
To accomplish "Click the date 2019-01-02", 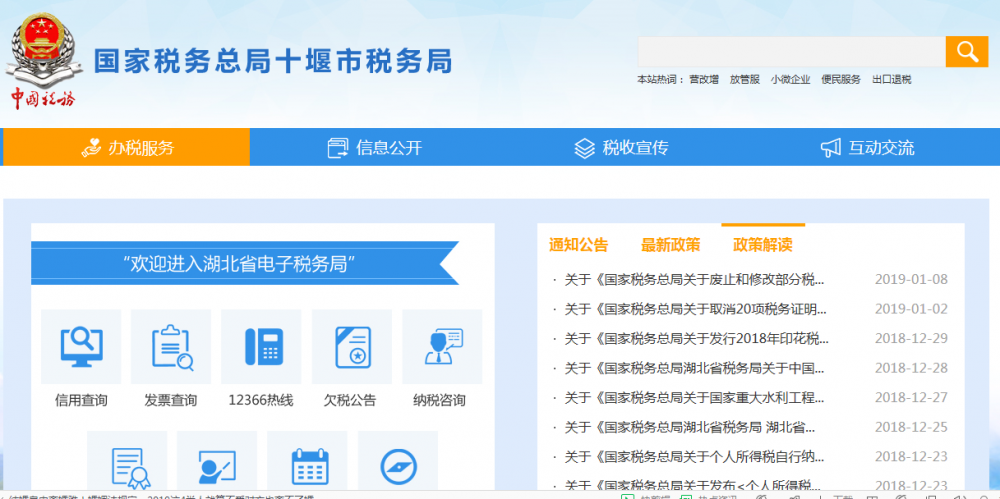I will click(x=911, y=309).
